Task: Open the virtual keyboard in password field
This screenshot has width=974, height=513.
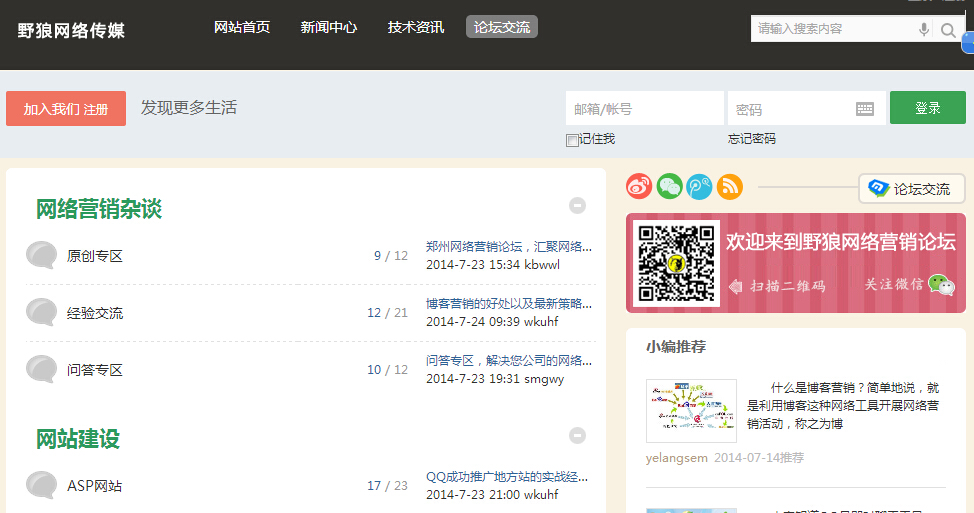Action: 865,109
